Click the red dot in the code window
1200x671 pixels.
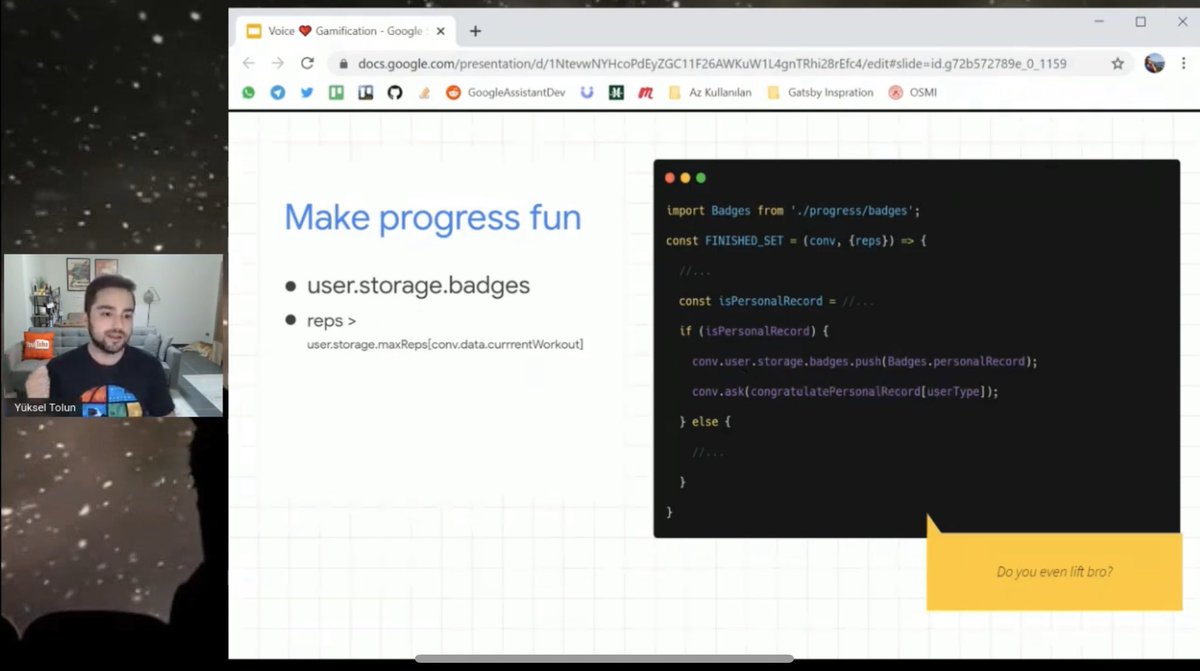pyautogui.click(x=670, y=178)
